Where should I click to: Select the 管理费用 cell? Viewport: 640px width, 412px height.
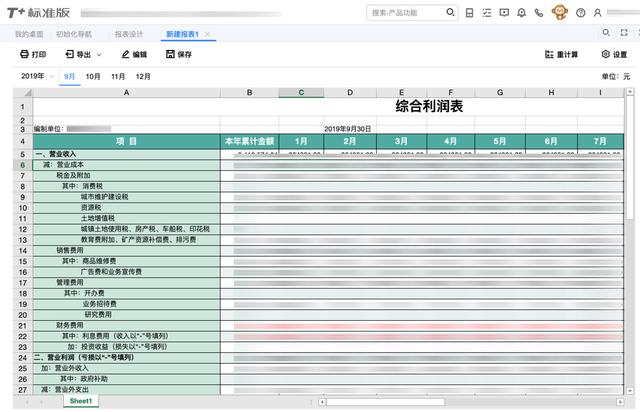127,283
